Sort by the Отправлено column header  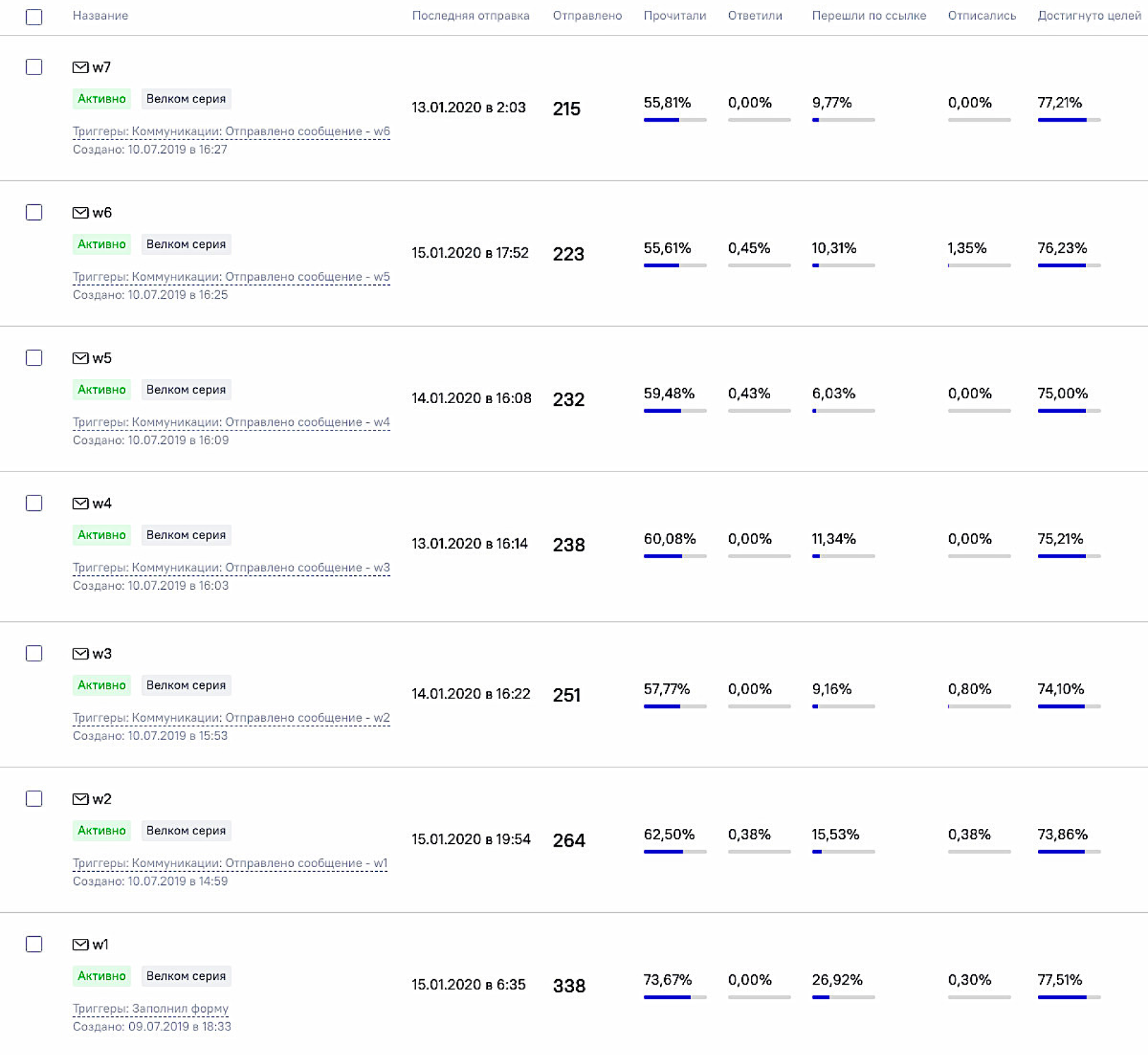click(587, 16)
